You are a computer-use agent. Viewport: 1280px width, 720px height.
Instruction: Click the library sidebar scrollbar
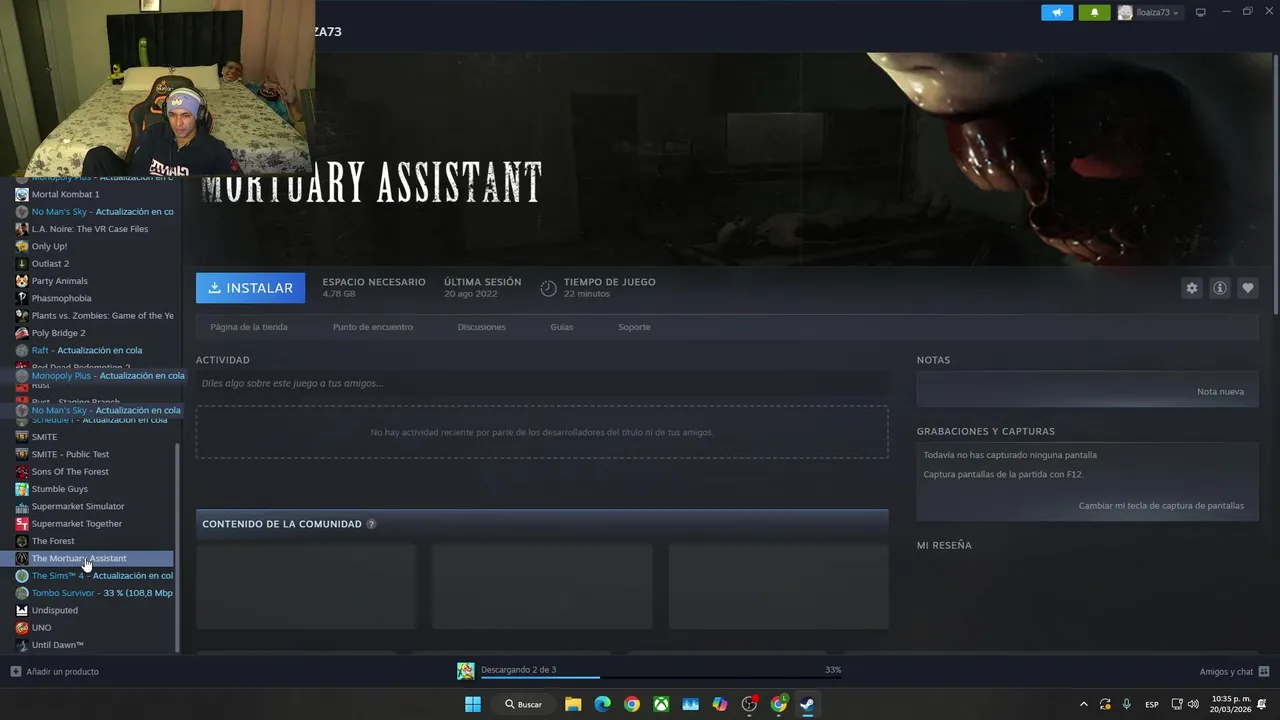178,548
